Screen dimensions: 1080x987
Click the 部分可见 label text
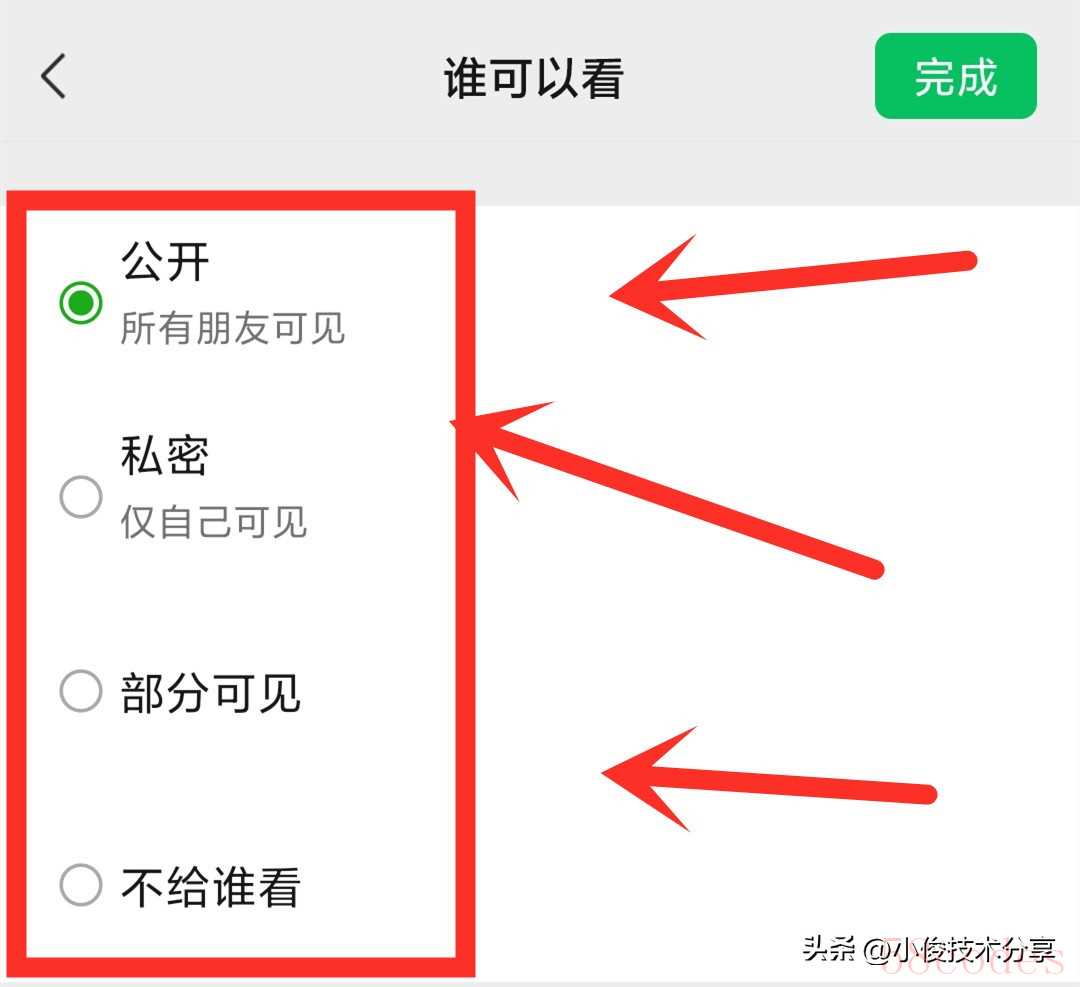click(x=211, y=693)
